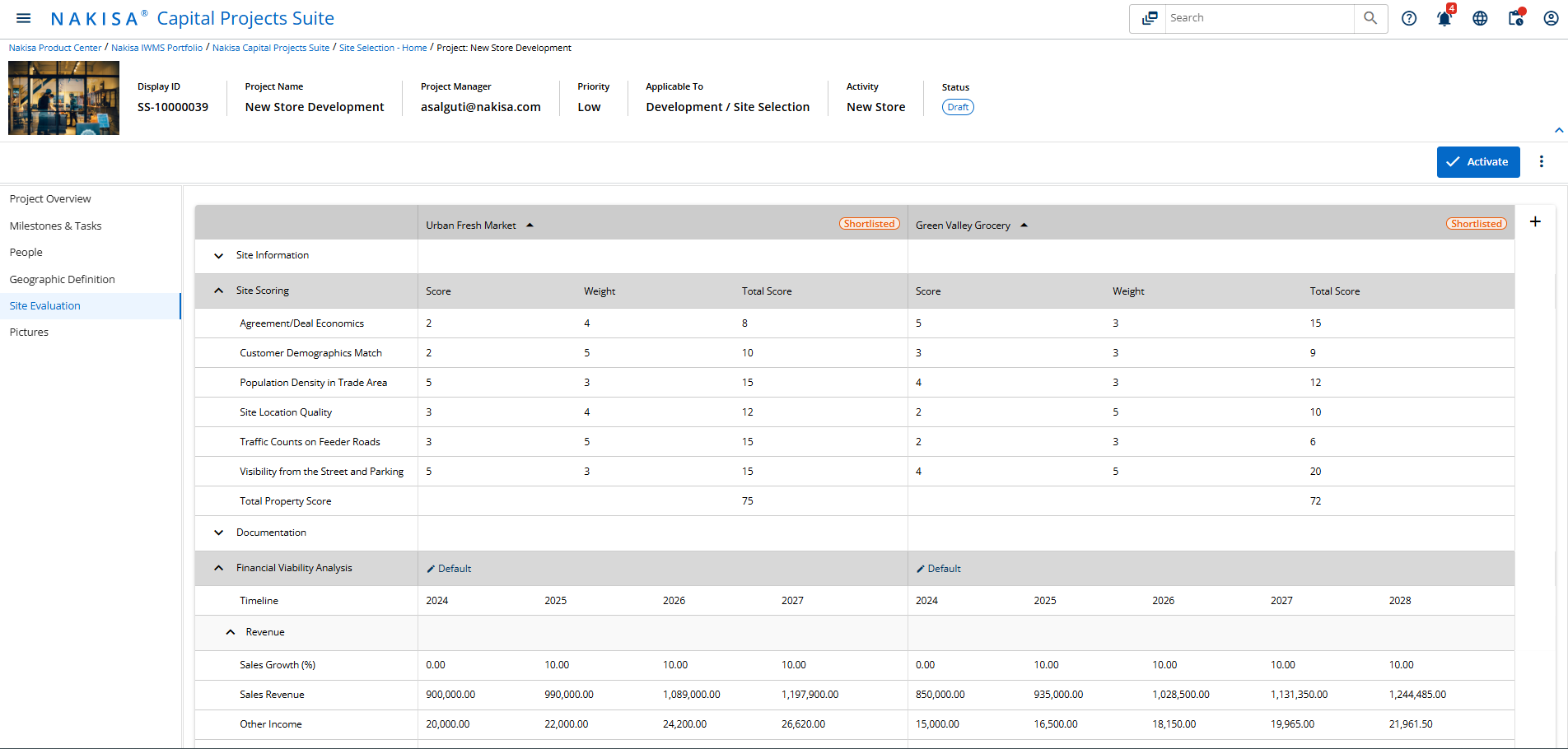Click the search scope icon beside Search
The image size is (1568, 749).
pos(1149,18)
